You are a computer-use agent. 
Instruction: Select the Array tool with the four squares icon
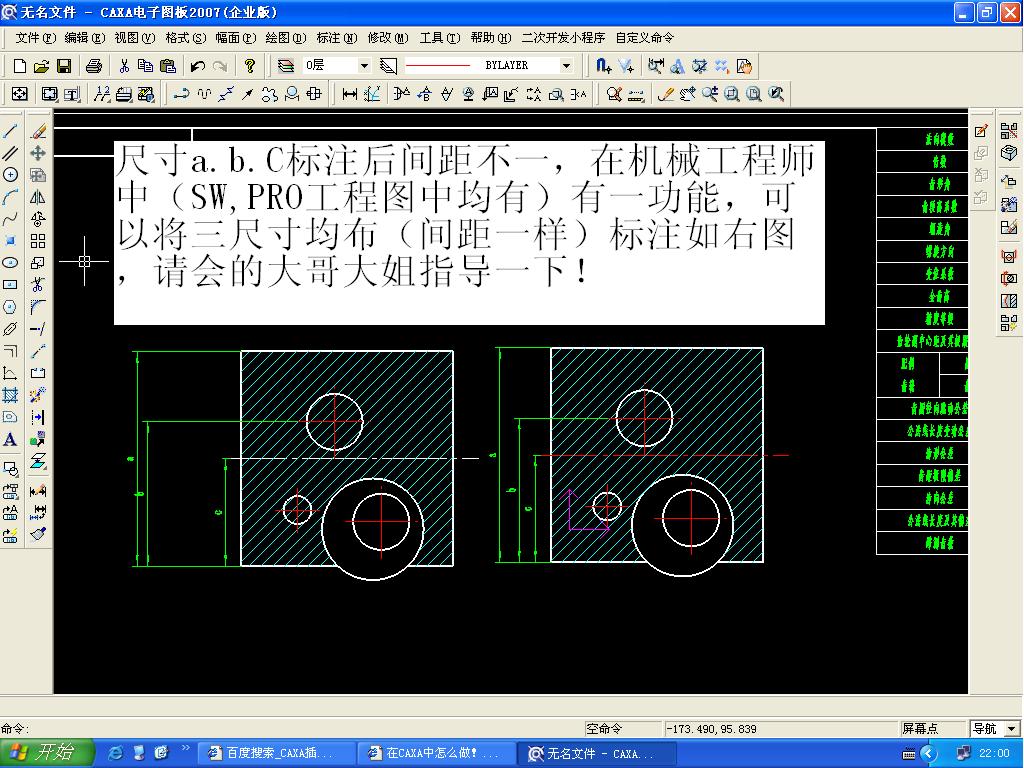tap(38, 241)
